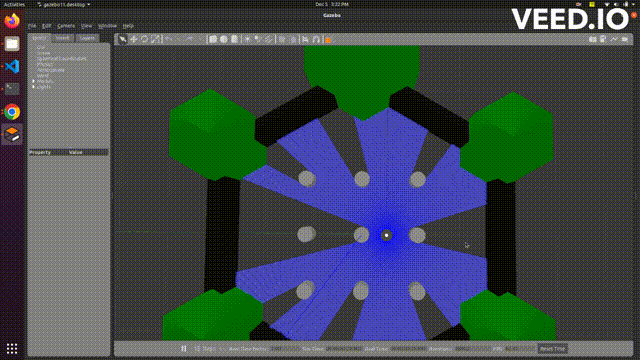This screenshot has width=640, height=360.
Task: Insert a box shape from toolbar
Action: click(x=213, y=39)
